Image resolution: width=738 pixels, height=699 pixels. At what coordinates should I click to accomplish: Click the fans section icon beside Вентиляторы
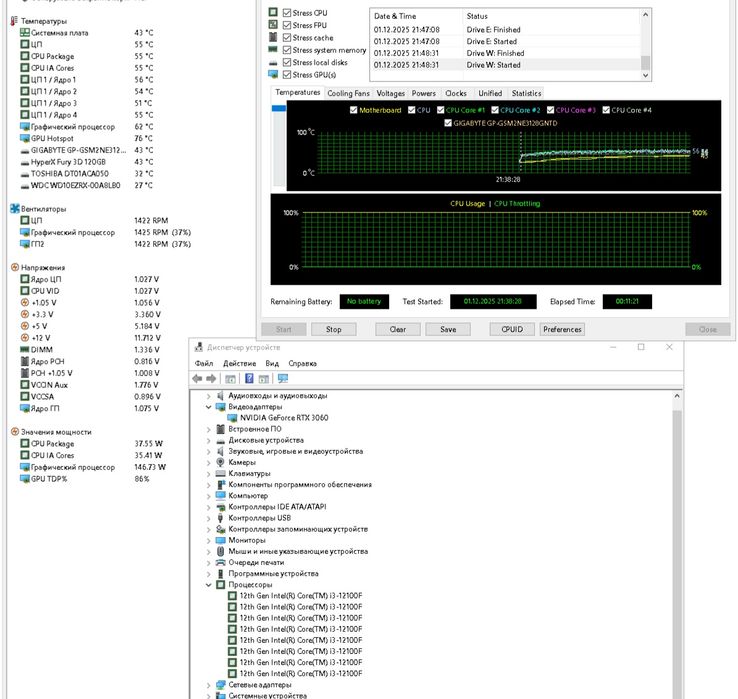(x=15, y=209)
